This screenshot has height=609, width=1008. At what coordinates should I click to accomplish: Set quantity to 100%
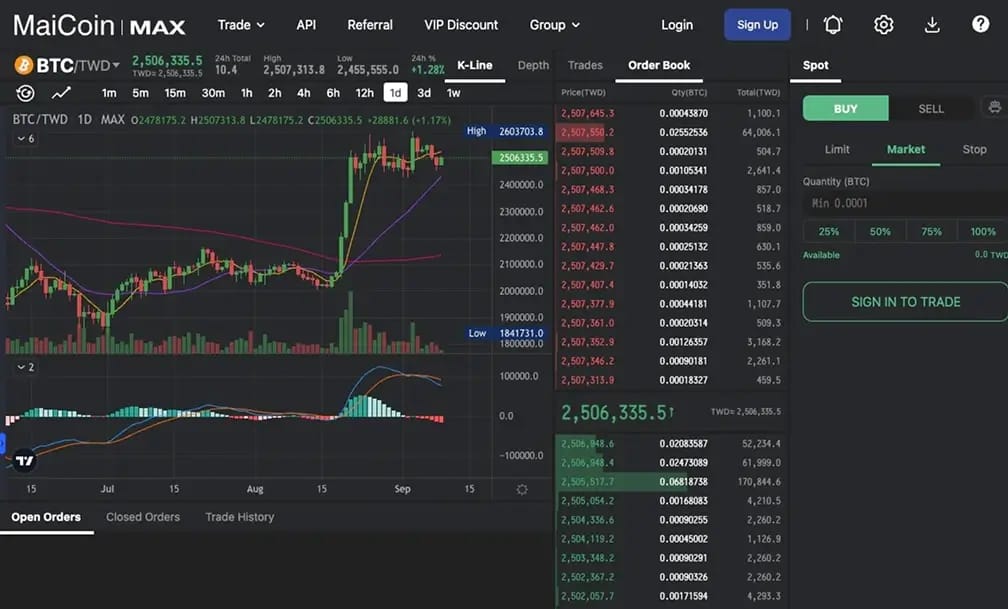point(982,232)
